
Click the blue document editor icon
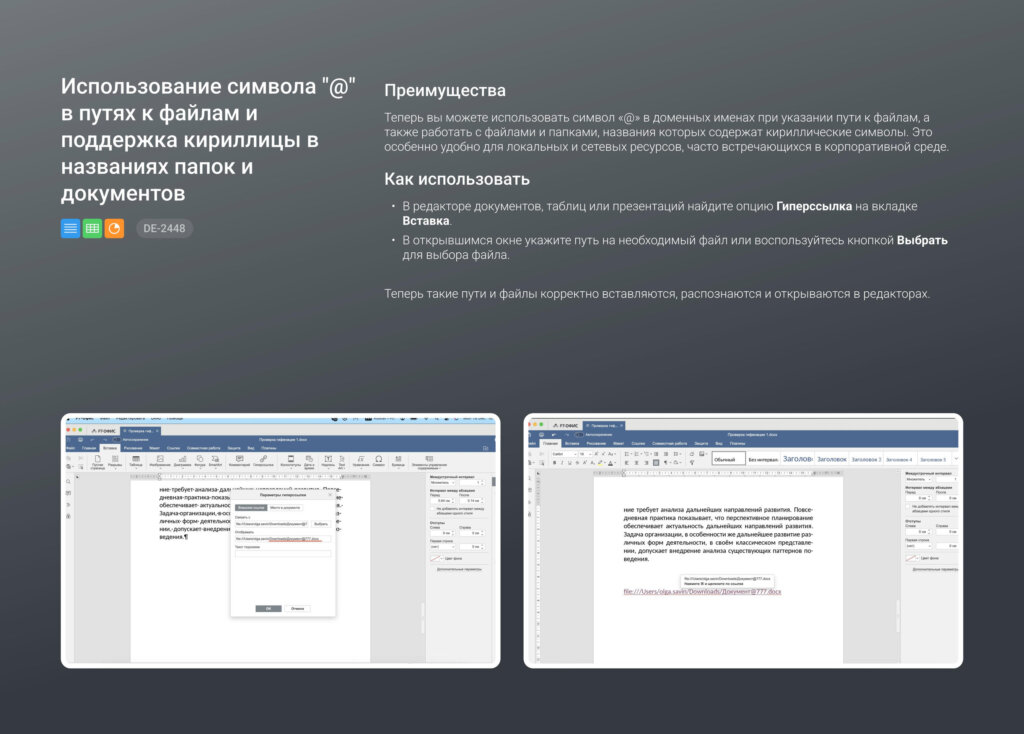coord(70,228)
